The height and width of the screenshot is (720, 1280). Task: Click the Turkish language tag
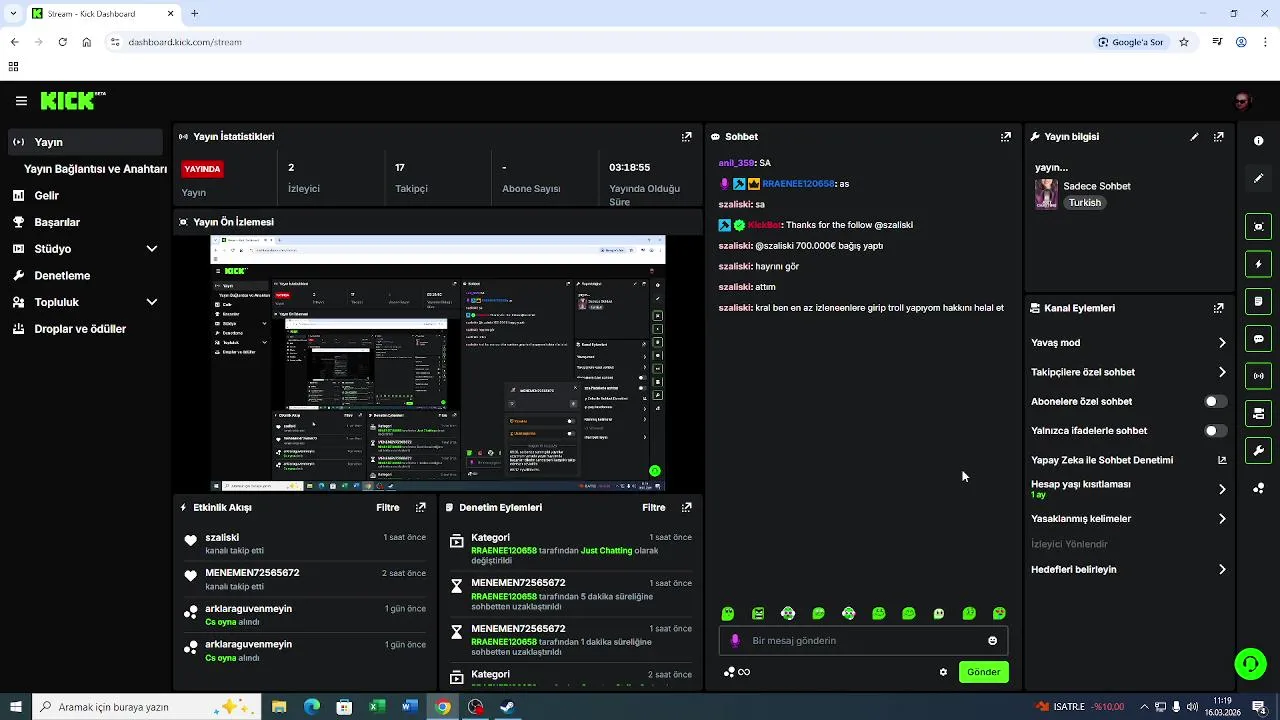pos(1084,203)
